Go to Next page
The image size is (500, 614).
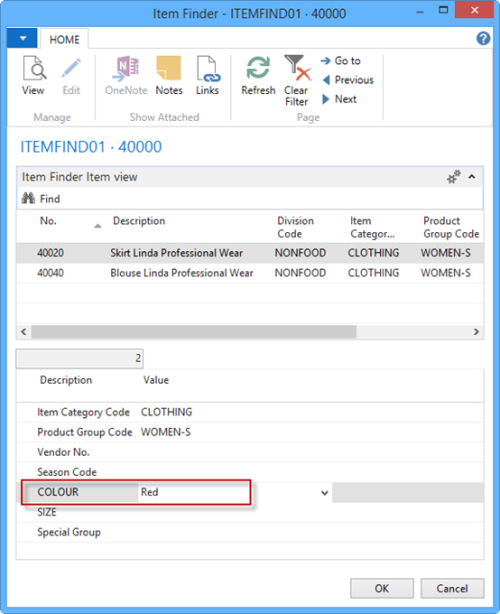coord(339,99)
